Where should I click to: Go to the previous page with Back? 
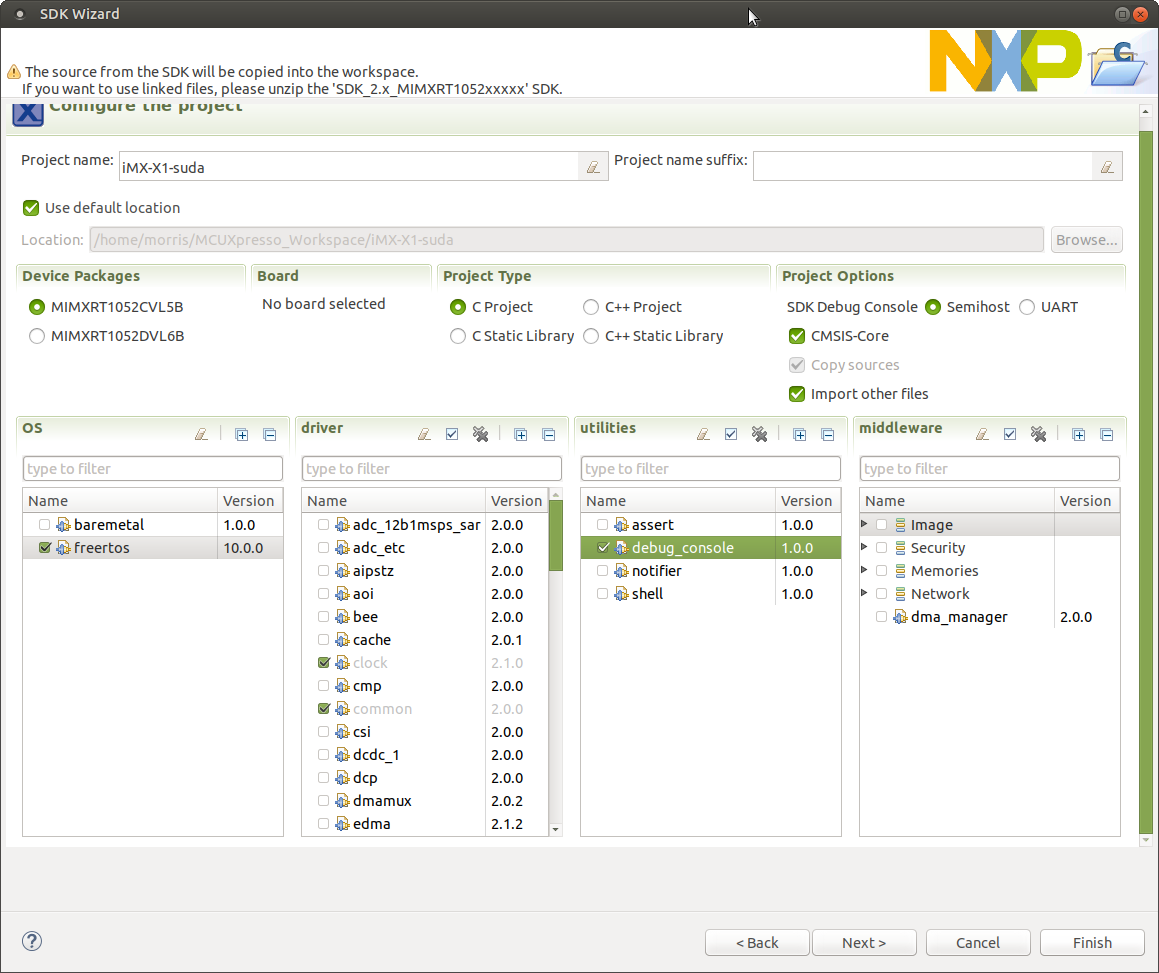tap(757, 943)
